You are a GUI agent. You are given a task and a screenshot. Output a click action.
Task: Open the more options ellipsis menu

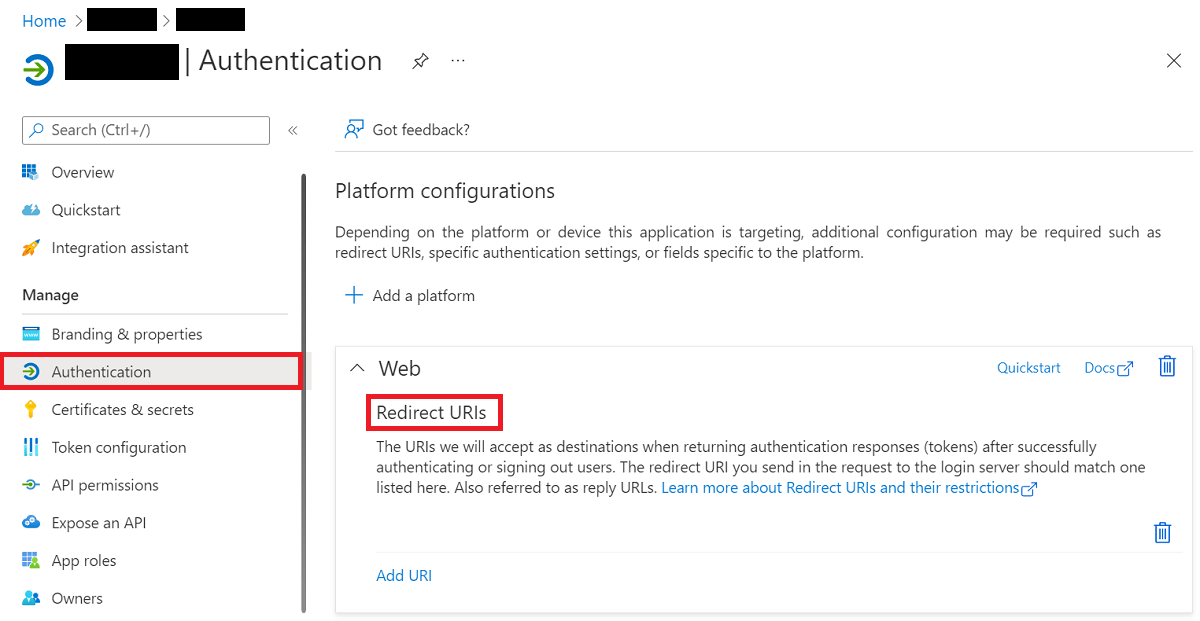click(457, 61)
